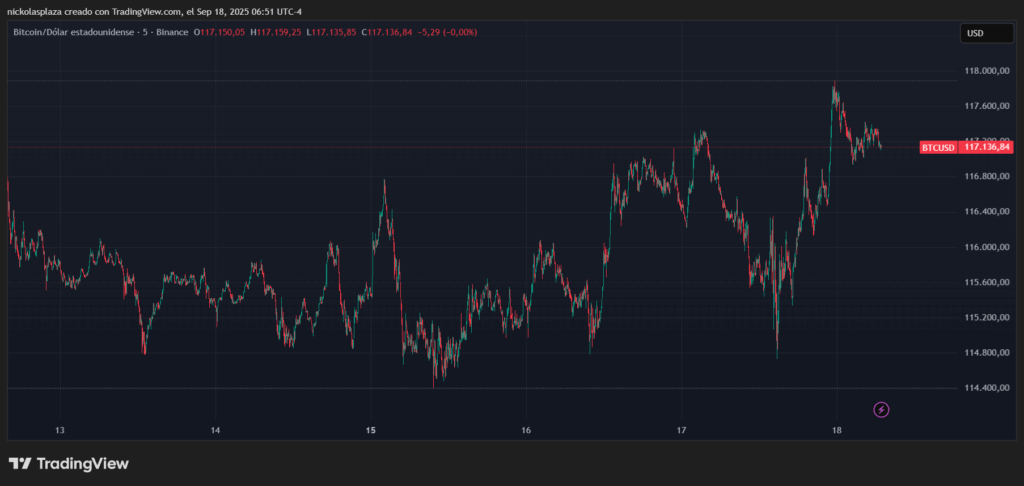
Task: Click the current price label 117.136,84 on axis
Action: point(987,147)
